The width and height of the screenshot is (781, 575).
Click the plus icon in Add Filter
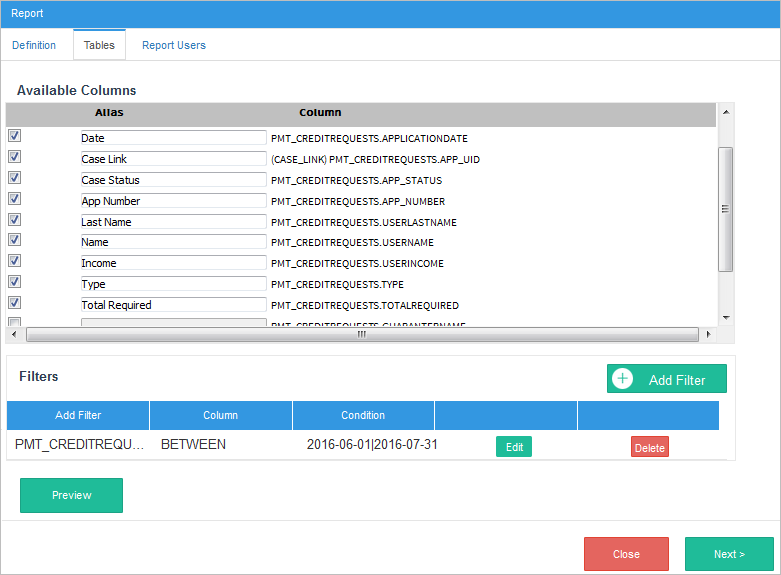click(623, 379)
